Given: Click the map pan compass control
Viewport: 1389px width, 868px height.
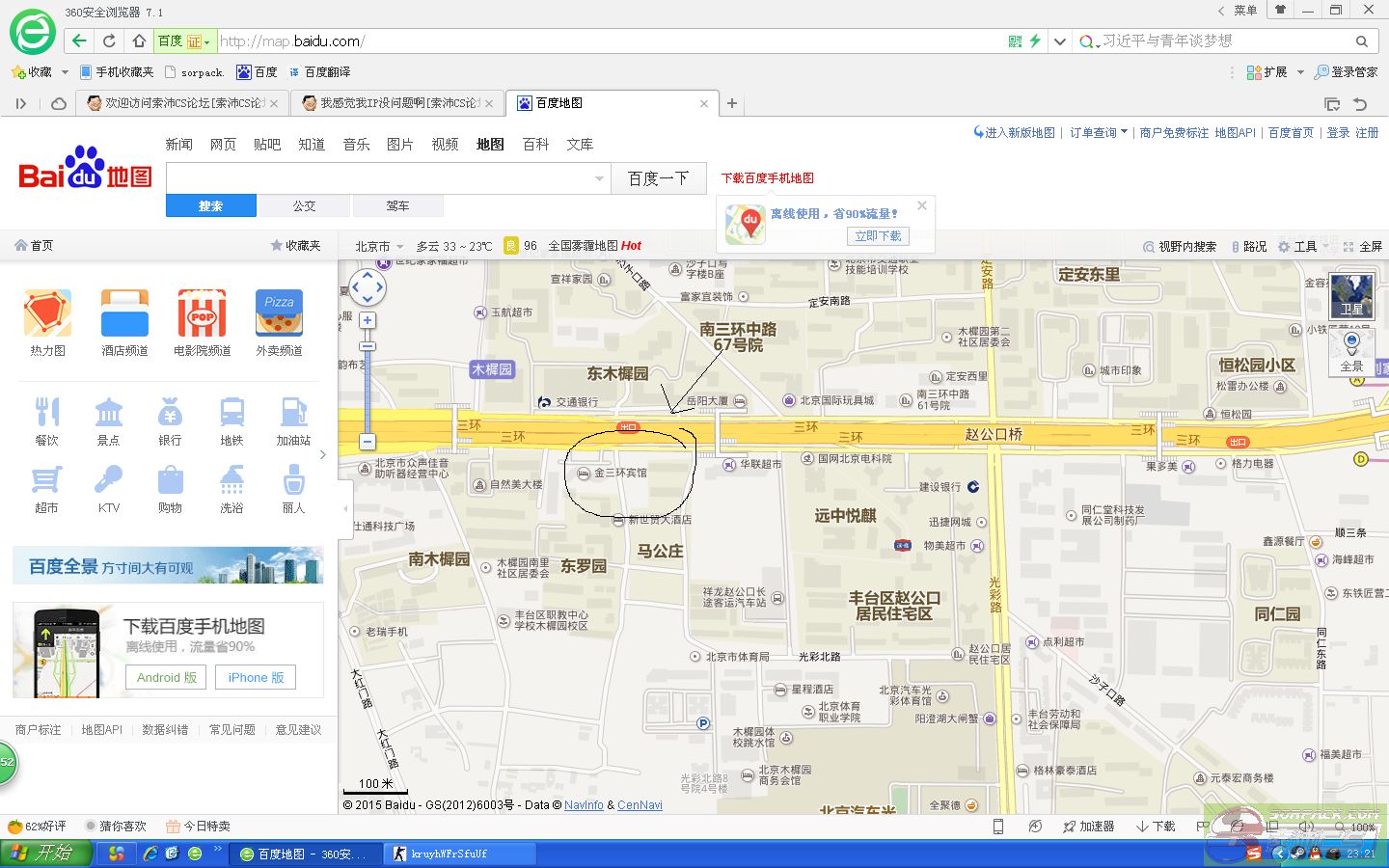Looking at the screenshot, I should (367, 286).
